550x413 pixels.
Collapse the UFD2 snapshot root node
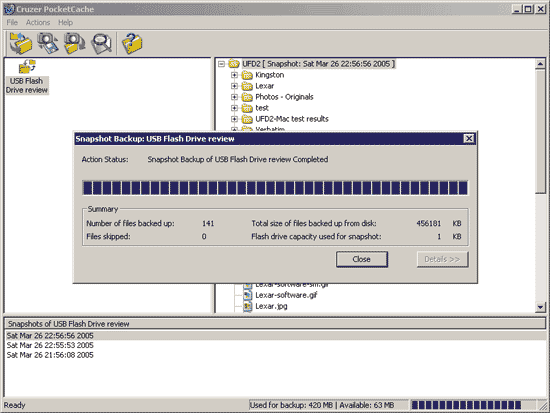(x=221, y=64)
